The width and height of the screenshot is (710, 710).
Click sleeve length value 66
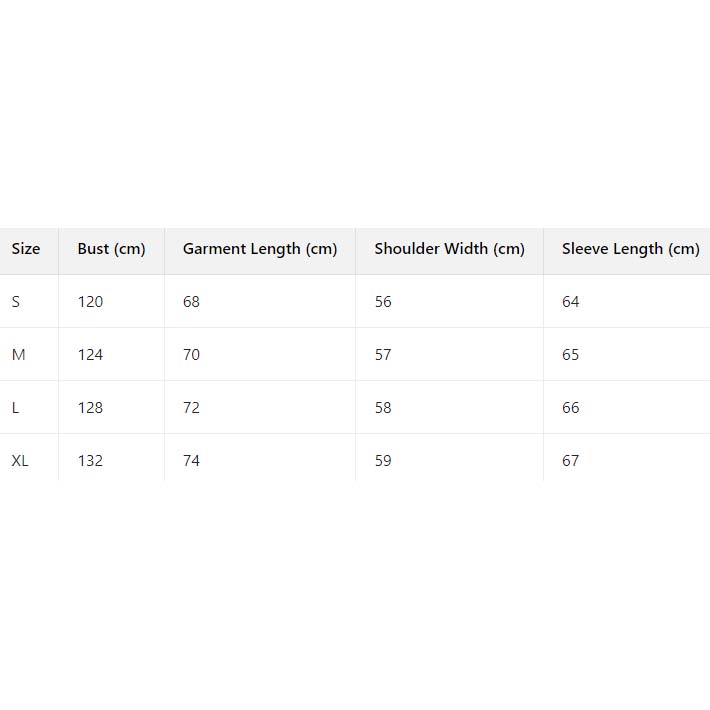point(570,408)
